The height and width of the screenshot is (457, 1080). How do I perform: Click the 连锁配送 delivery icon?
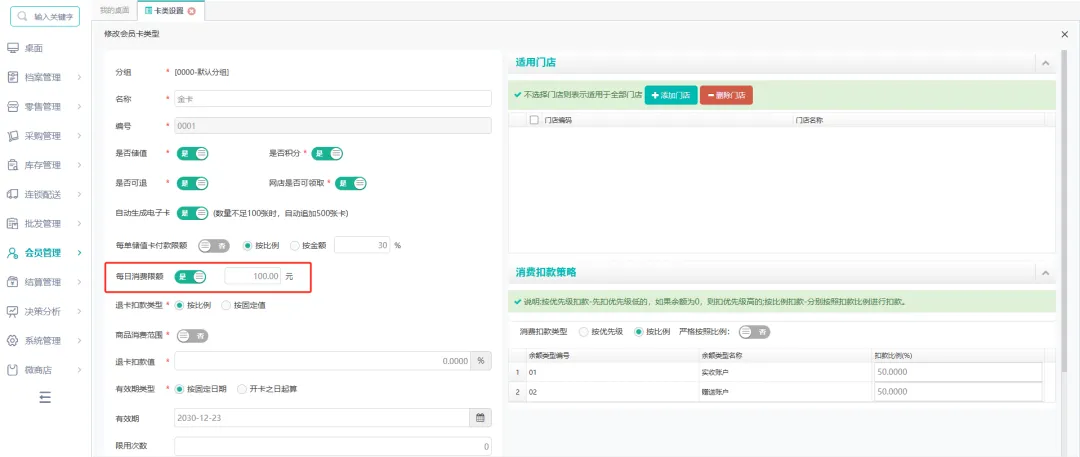click(x=12, y=194)
